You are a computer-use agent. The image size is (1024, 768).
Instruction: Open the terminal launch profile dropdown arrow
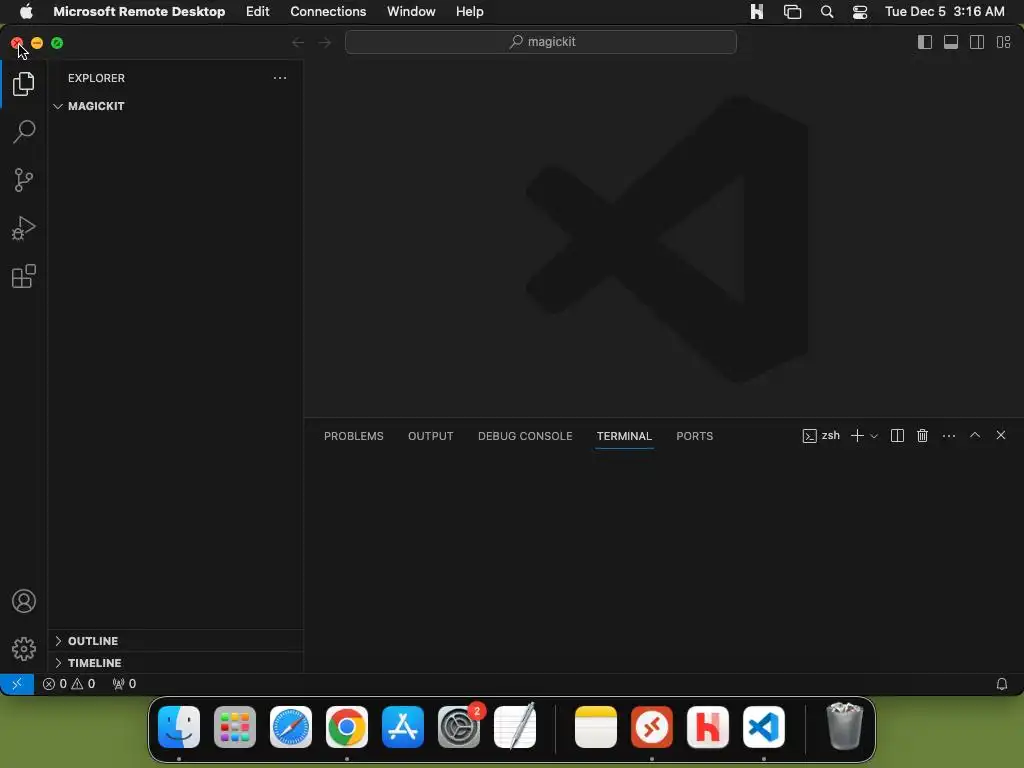(874, 436)
